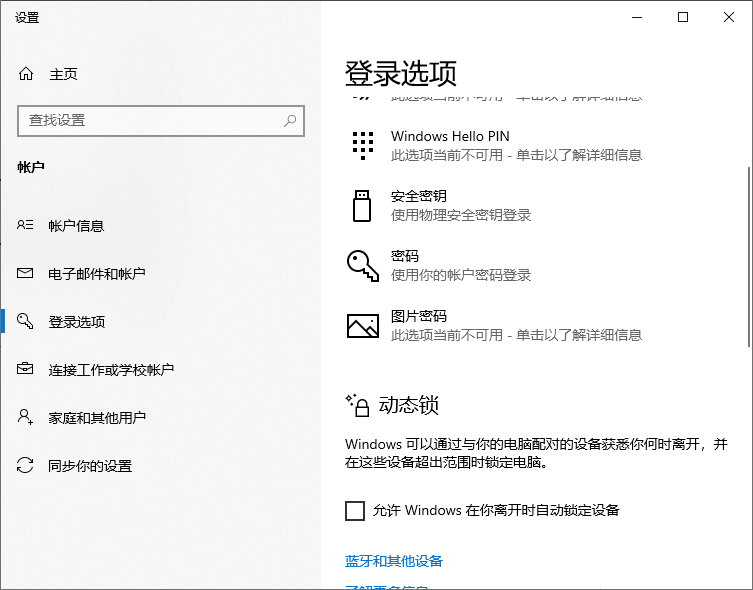Expand the 密码 sign-in option
The width and height of the screenshot is (753, 590).
tap(405, 256)
